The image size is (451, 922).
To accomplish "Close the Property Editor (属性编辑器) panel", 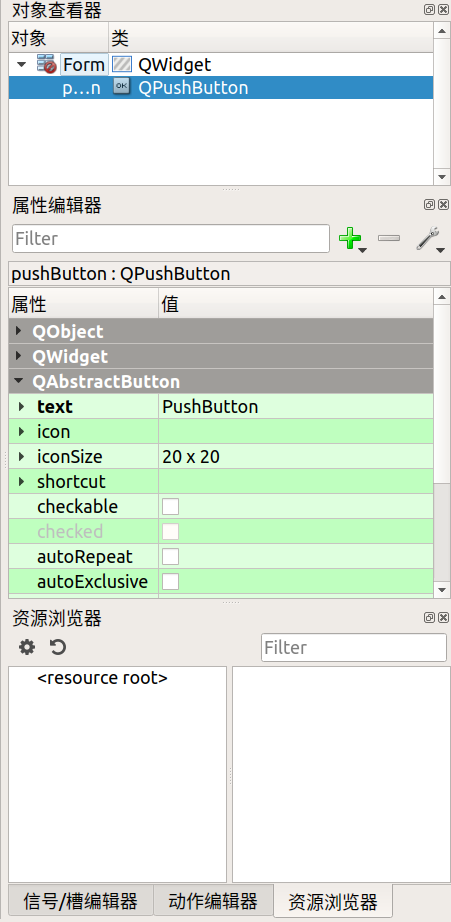I will click(443, 204).
